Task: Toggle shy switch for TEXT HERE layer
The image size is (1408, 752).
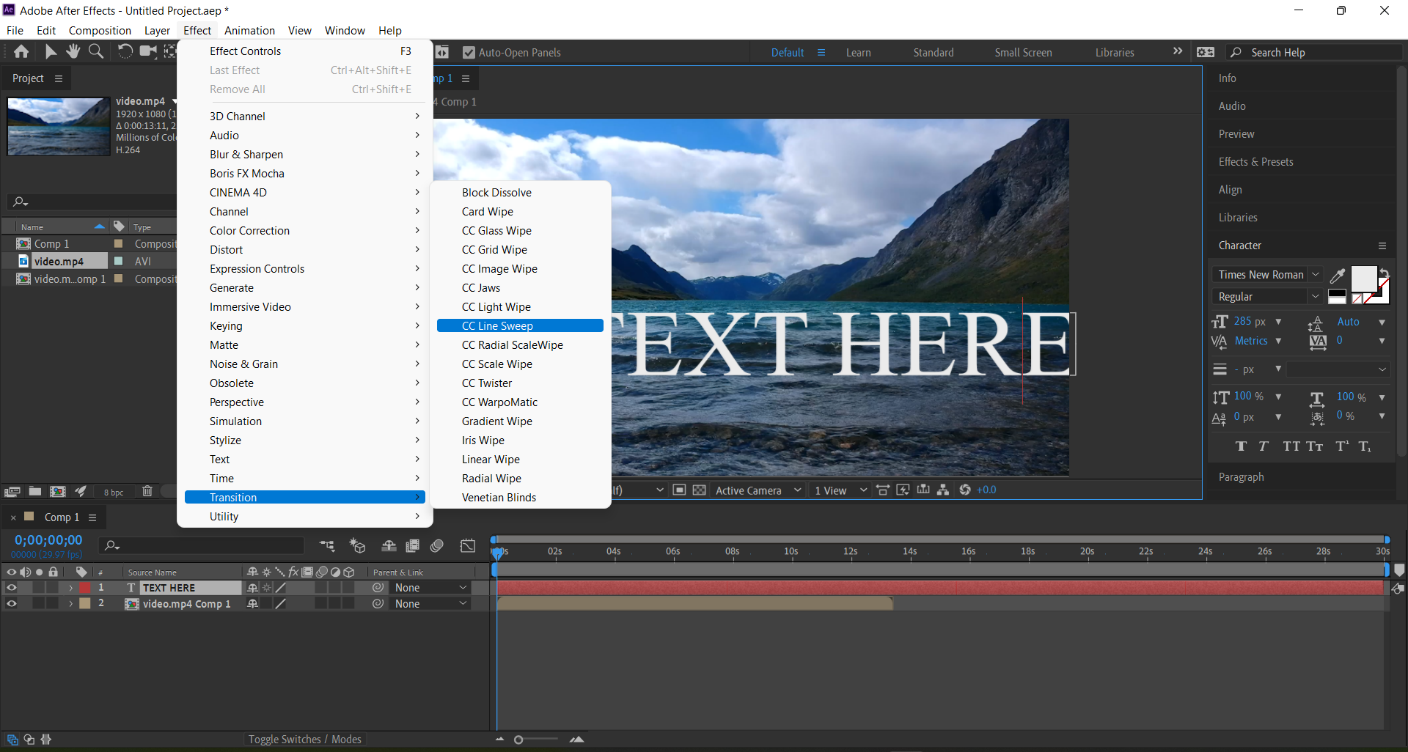Action: [252, 588]
